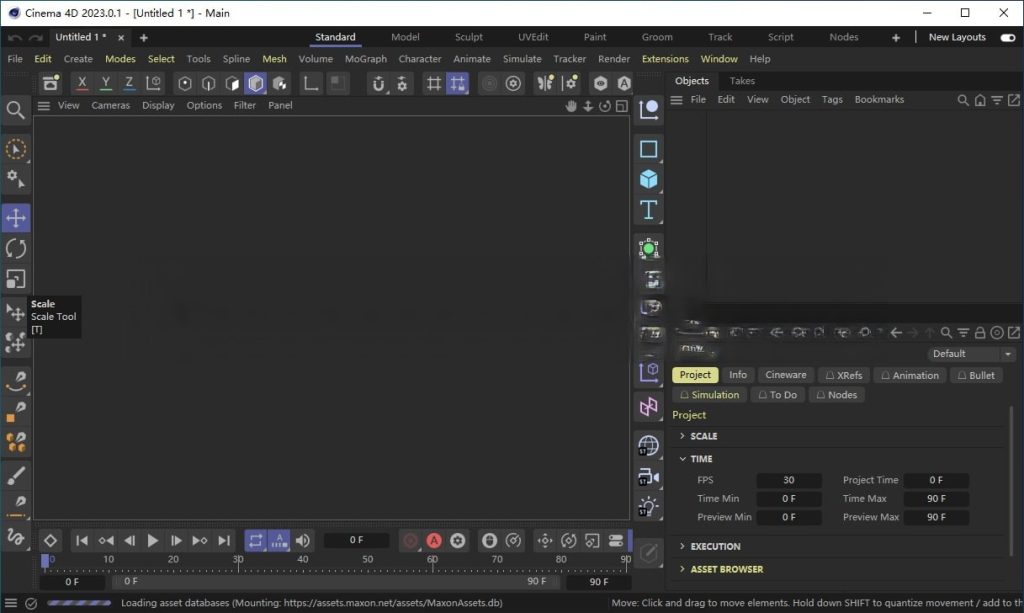Screen dimensions: 1024x613
Task: Click the FPS input field
Action: pos(789,480)
